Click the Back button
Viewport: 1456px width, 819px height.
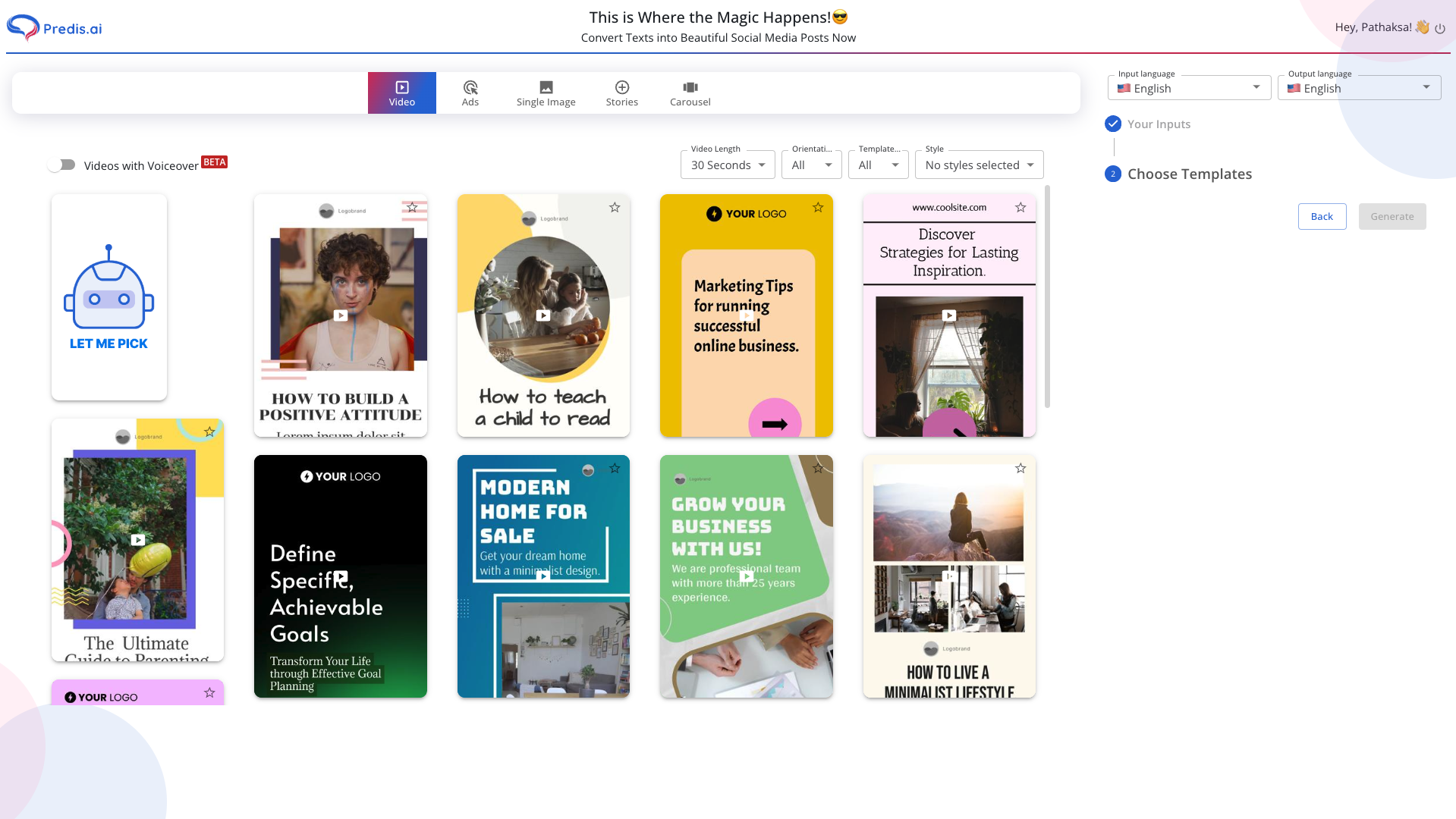pos(1322,216)
